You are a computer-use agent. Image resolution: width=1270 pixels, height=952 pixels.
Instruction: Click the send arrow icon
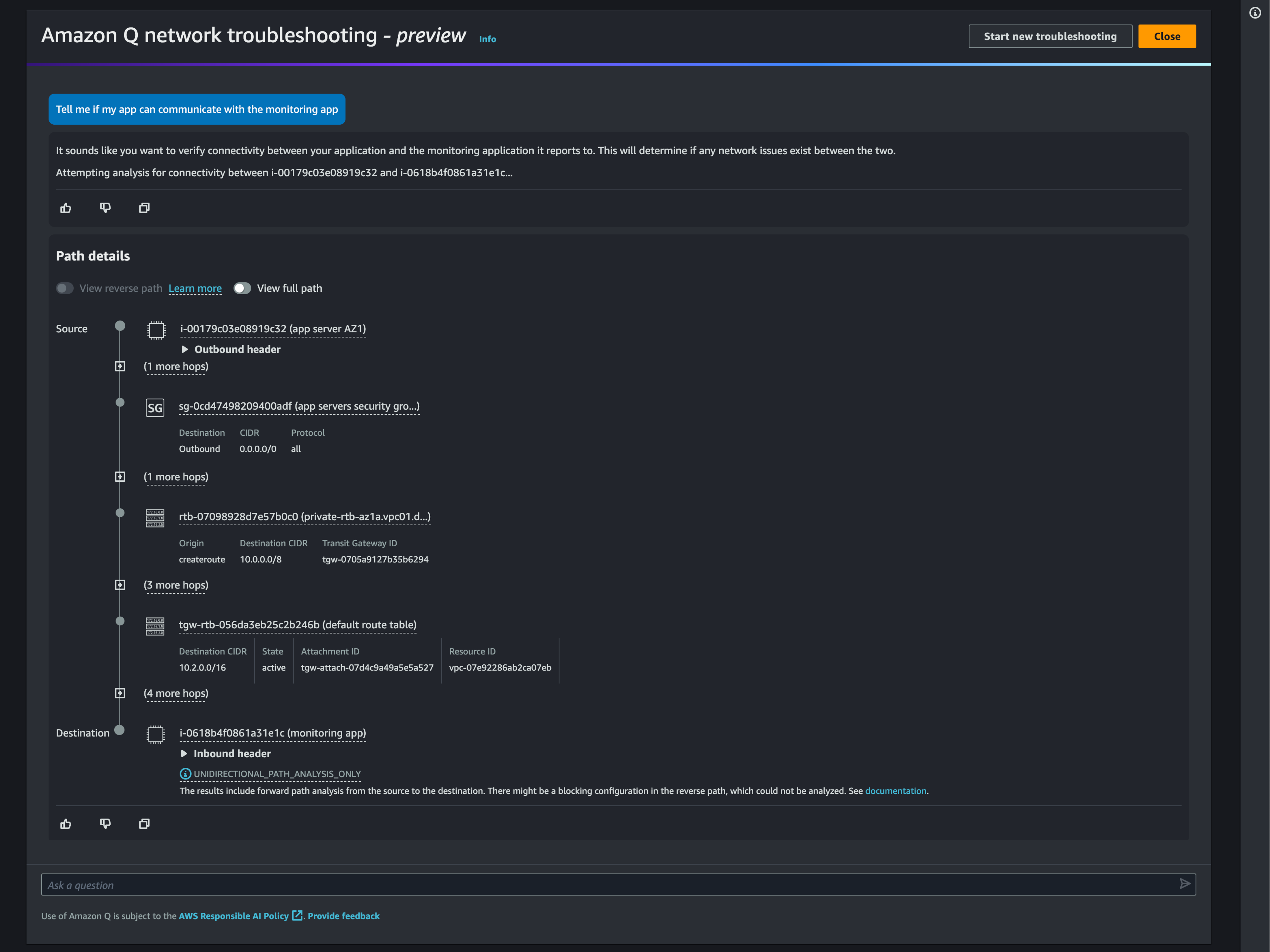pyautogui.click(x=1185, y=884)
